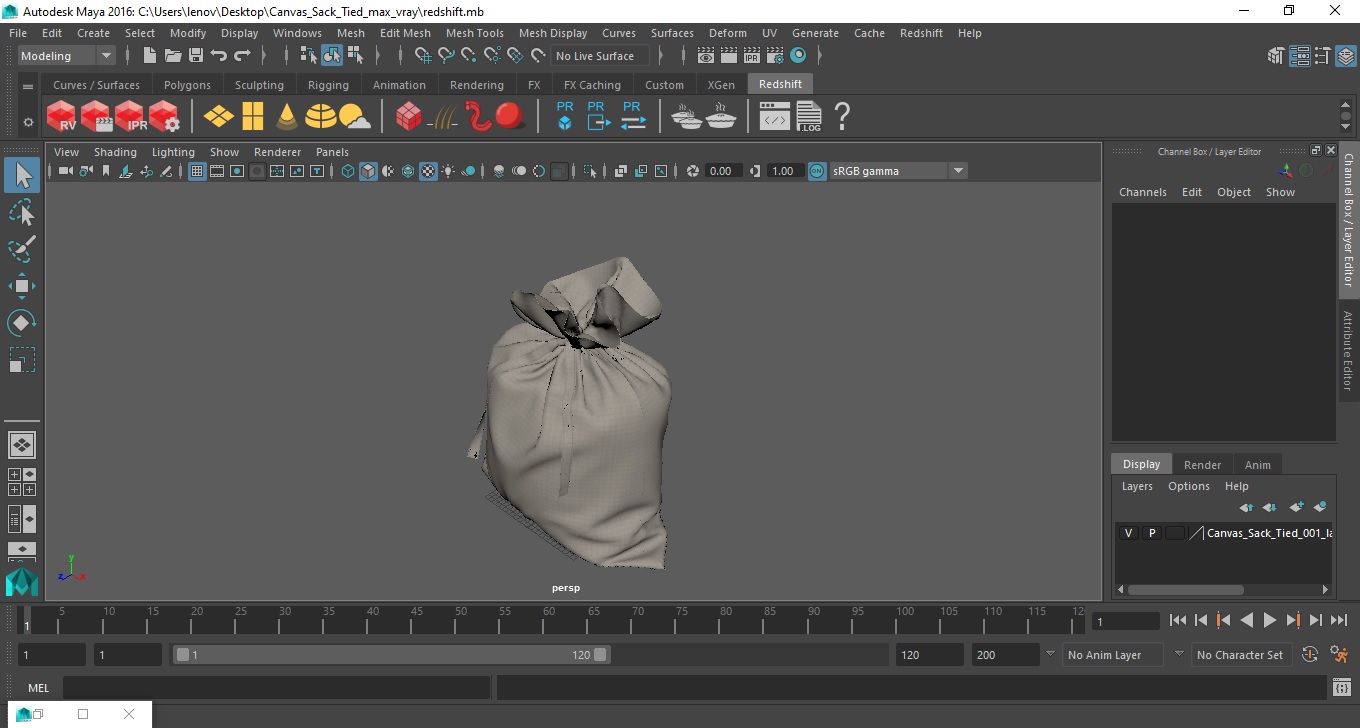
Task: Switch to the Rigging shelf tab
Action: tap(328, 85)
